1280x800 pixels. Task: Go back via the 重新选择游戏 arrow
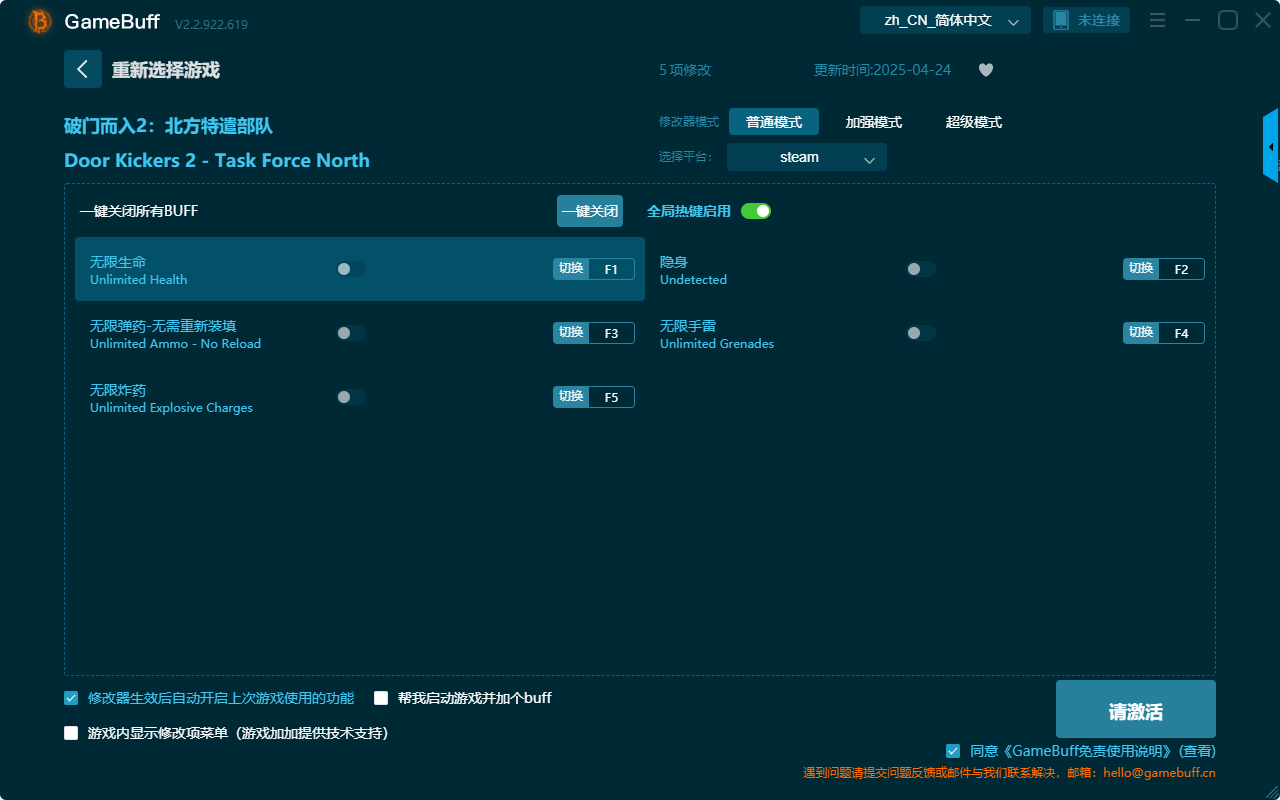(x=83, y=69)
